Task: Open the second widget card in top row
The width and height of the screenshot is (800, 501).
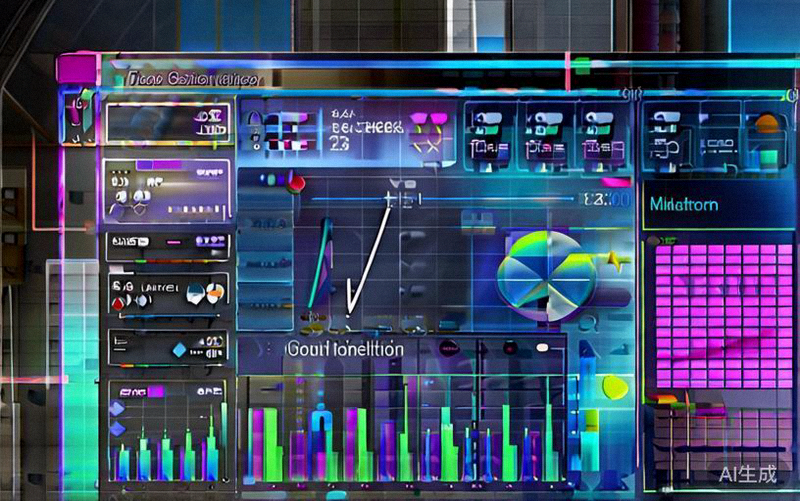Action: [544, 132]
